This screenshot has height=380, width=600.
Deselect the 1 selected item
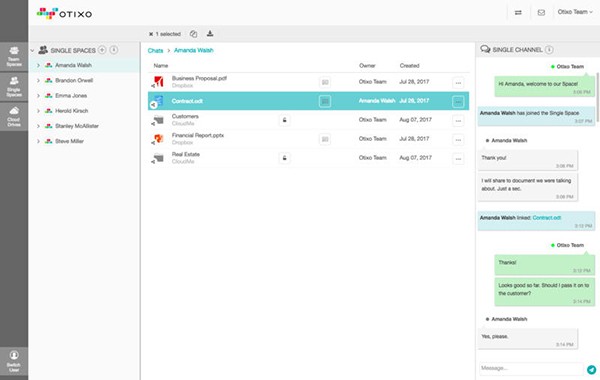tap(151, 34)
